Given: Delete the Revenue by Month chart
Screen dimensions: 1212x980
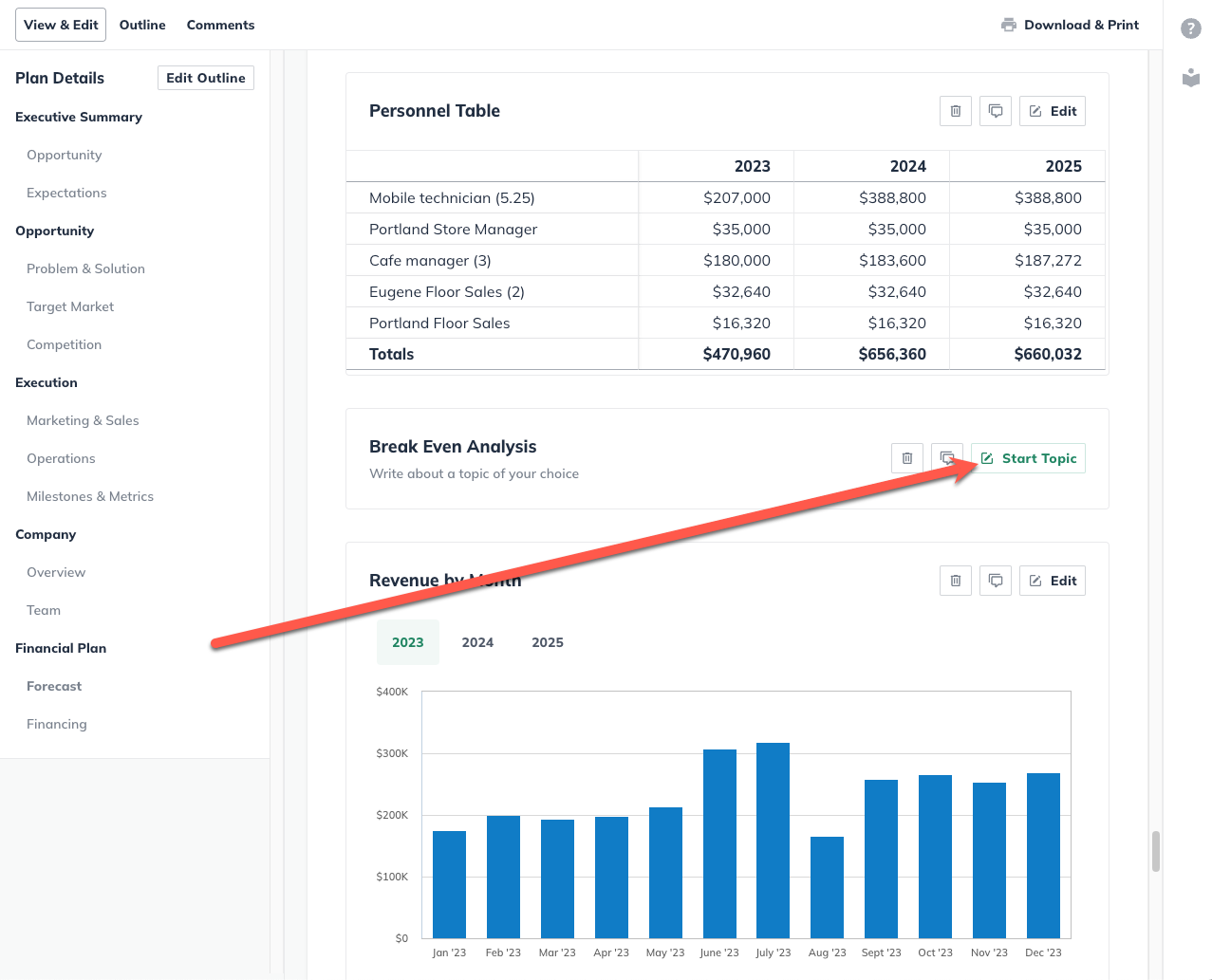Looking at the screenshot, I should point(956,581).
